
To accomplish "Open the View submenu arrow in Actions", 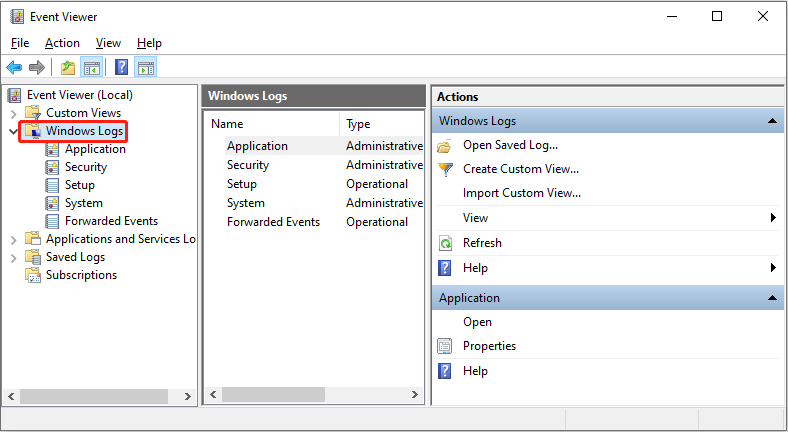I will (x=773, y=218).
